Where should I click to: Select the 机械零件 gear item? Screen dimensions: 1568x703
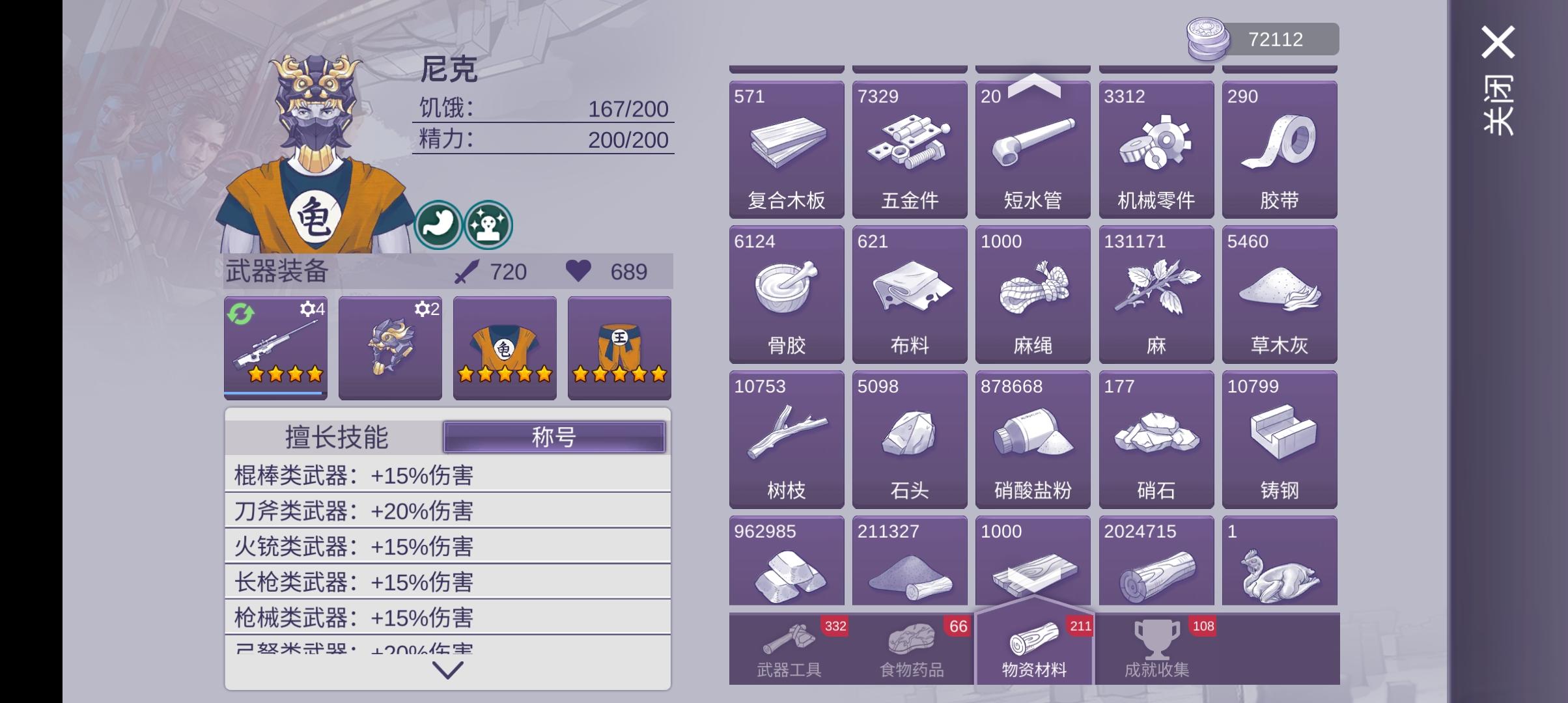point(1156,149)
